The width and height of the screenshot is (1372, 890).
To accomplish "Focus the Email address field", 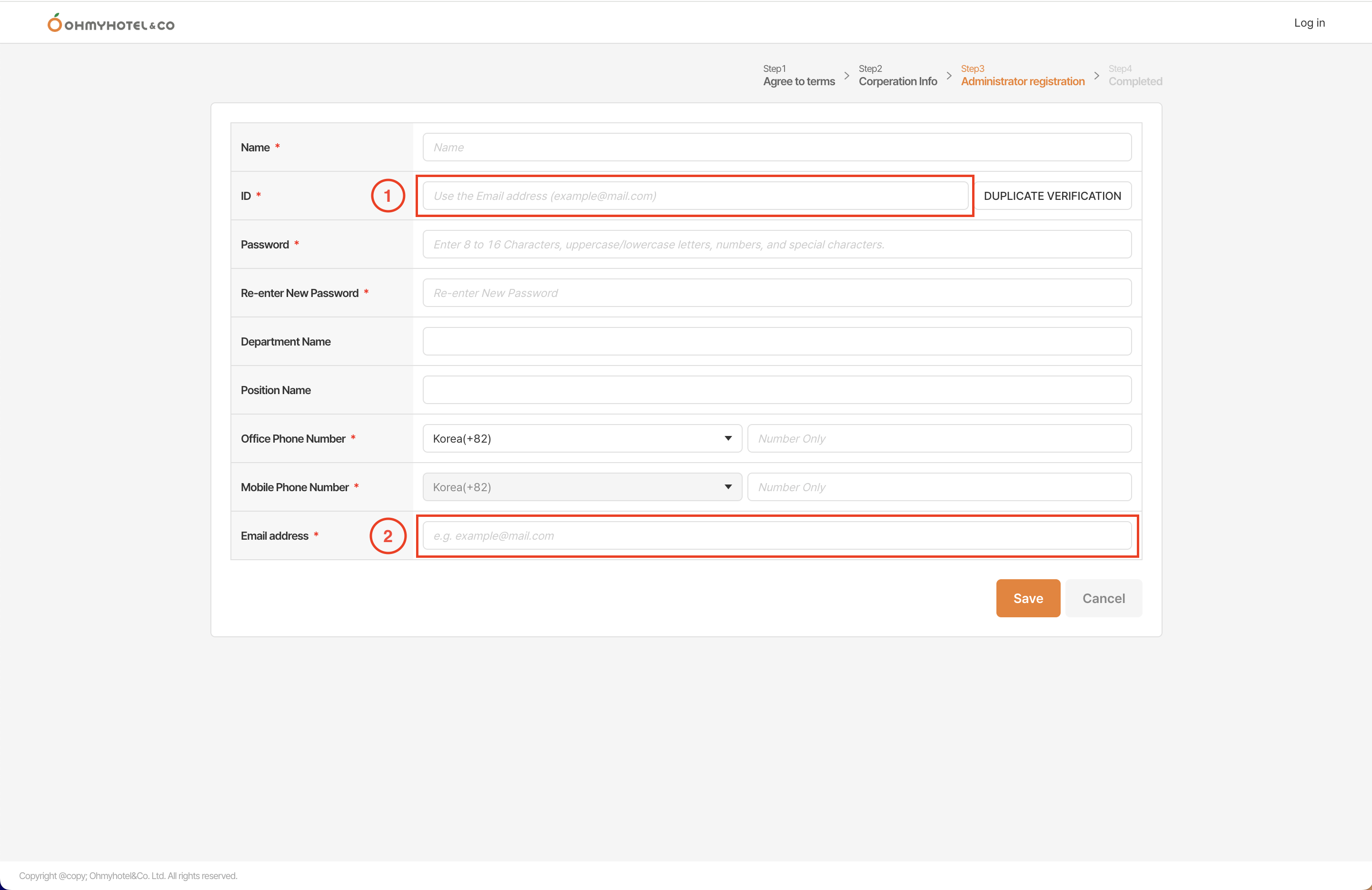I will [x=776, y=535].
